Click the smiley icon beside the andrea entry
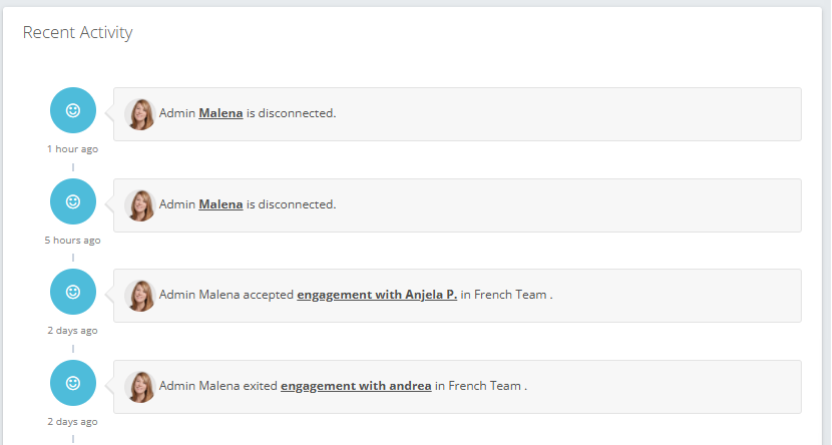 click(x=73, y=383)
